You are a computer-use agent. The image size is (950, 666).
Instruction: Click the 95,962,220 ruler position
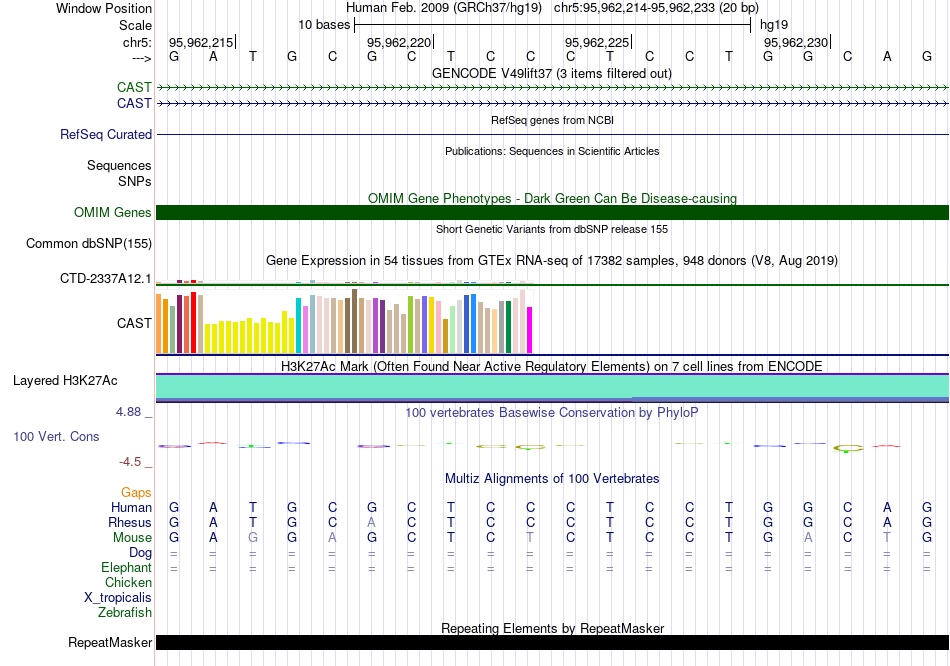point(399,42)
